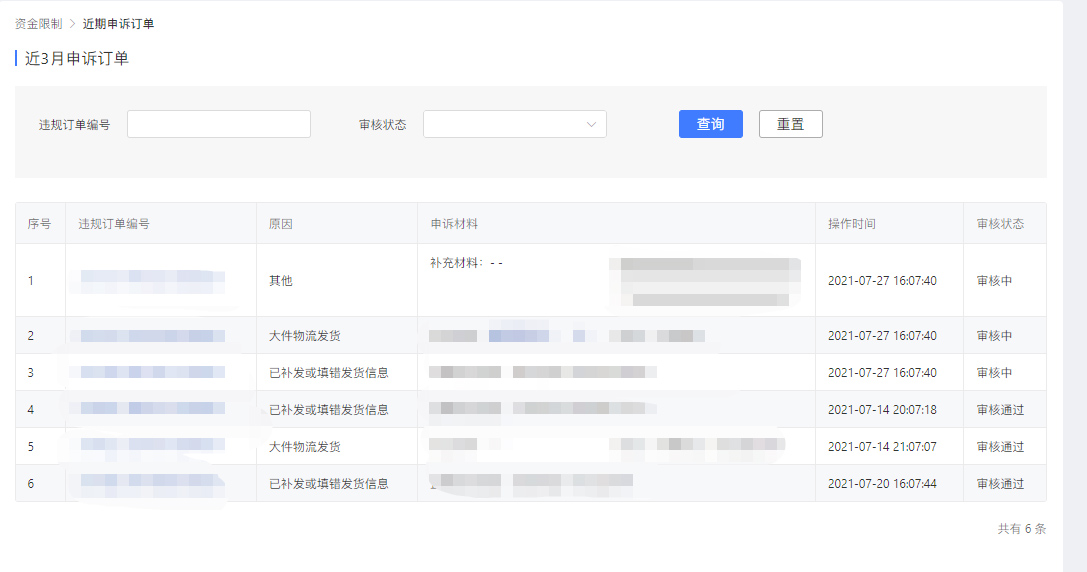
Task: Click 审核中 status in row 2
Action: coord(994,336)
